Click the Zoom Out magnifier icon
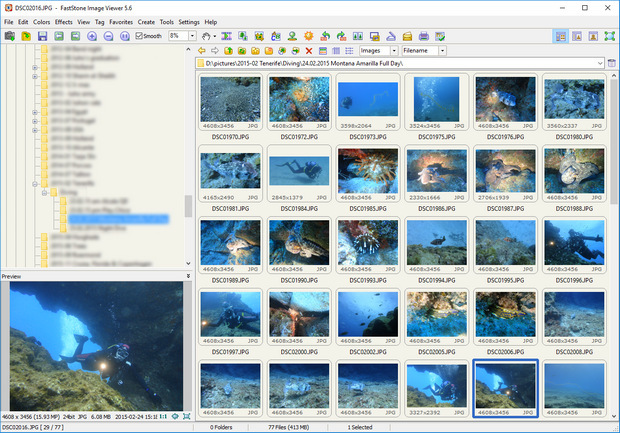This screenshot has height=433, width=620. 108,36
